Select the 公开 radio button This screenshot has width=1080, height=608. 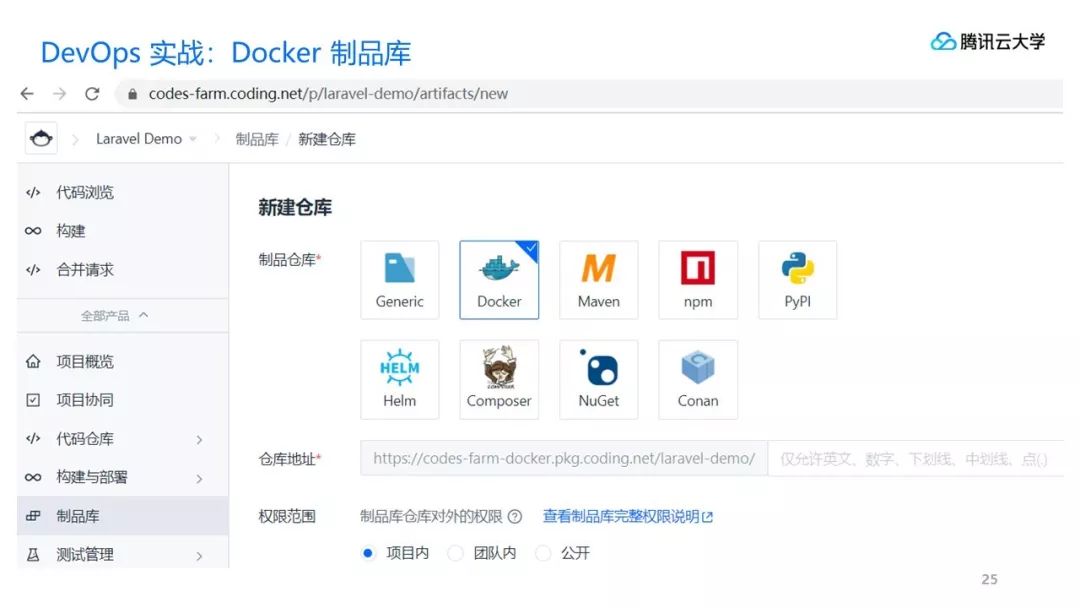[543, 553]
